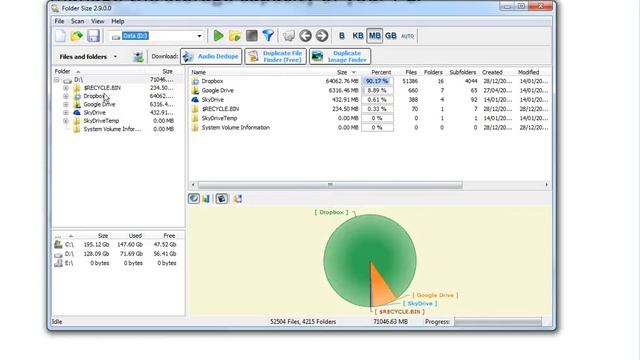
Task: Collapse the D:\ root tree node
Action: tap(57, 80)
